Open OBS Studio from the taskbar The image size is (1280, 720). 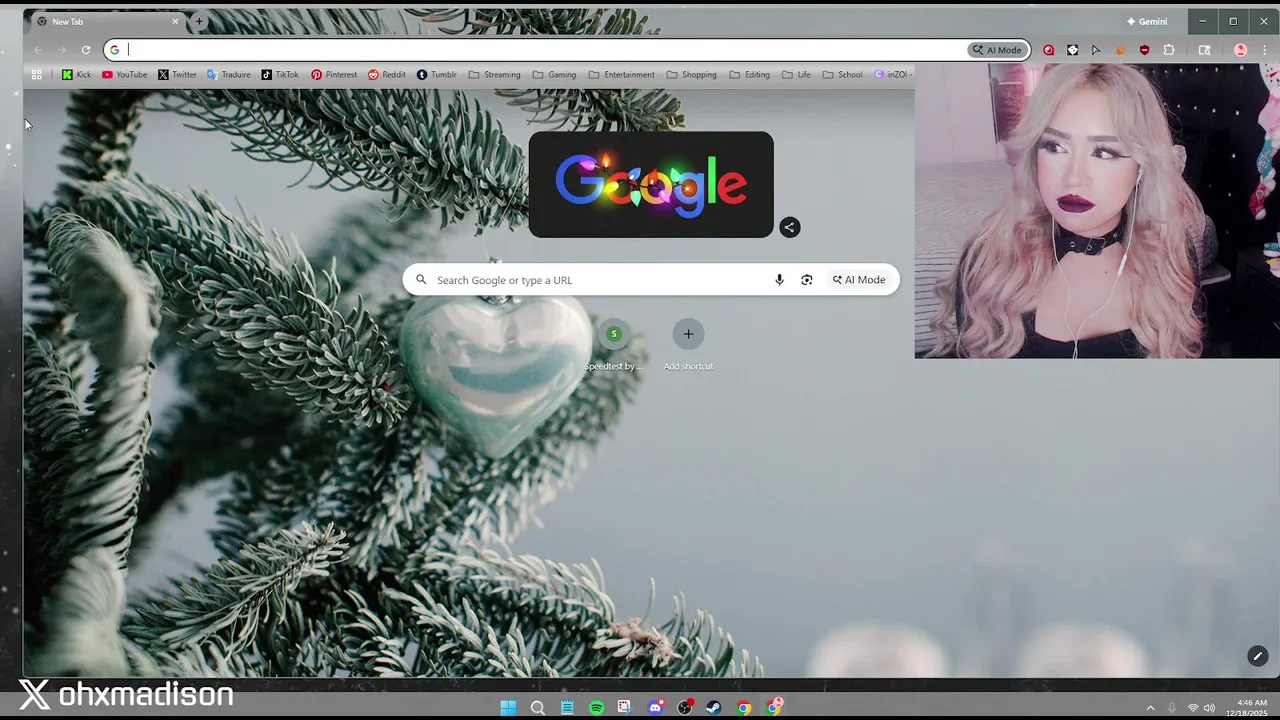(685, 708)
